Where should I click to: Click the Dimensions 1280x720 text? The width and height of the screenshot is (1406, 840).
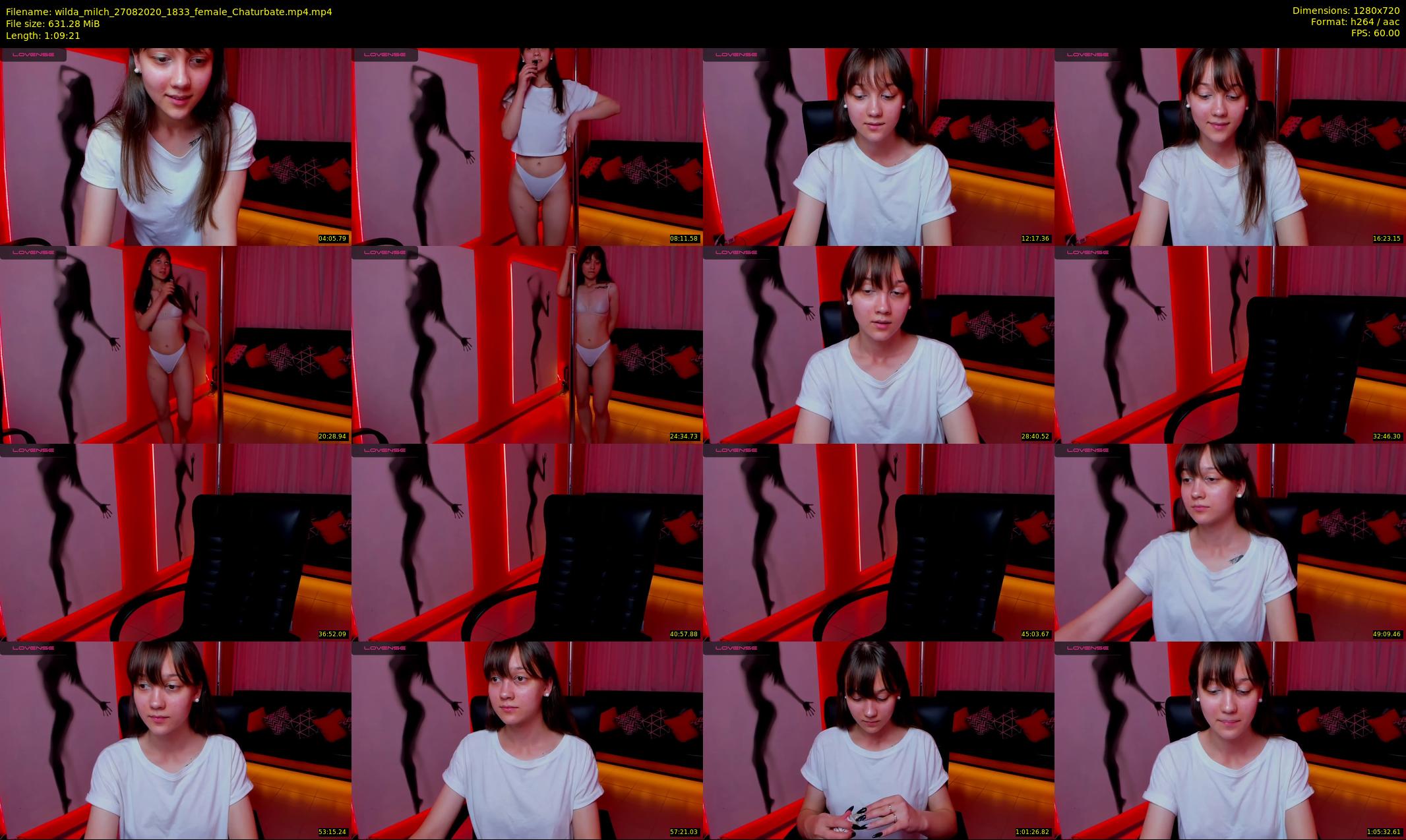click(x=1345, y=11)
